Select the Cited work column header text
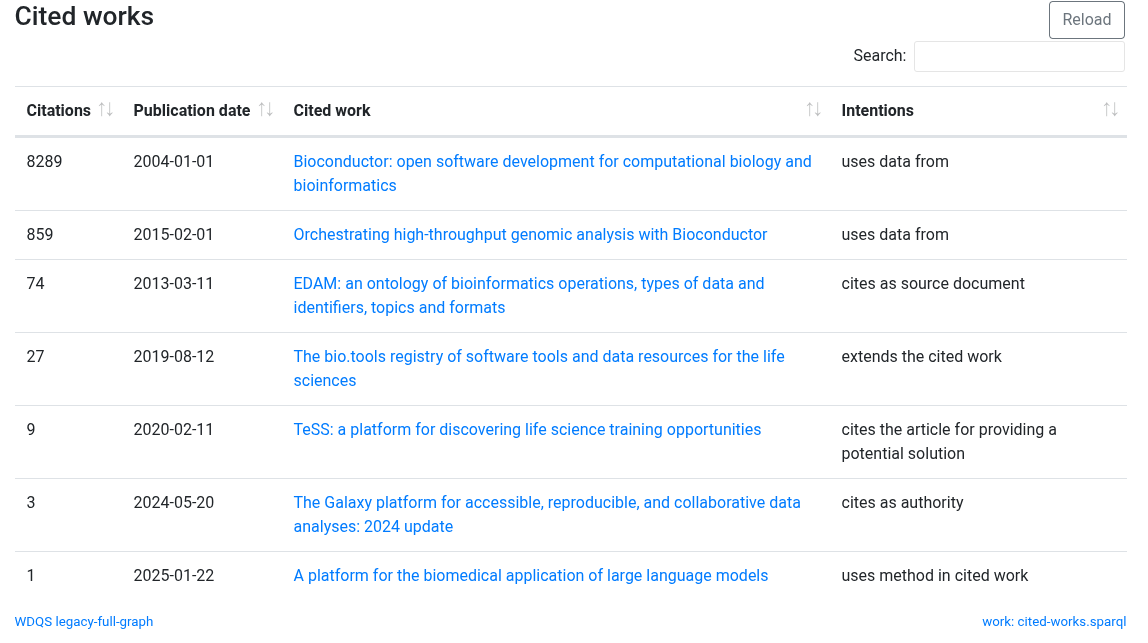 [x=332, y=111]
